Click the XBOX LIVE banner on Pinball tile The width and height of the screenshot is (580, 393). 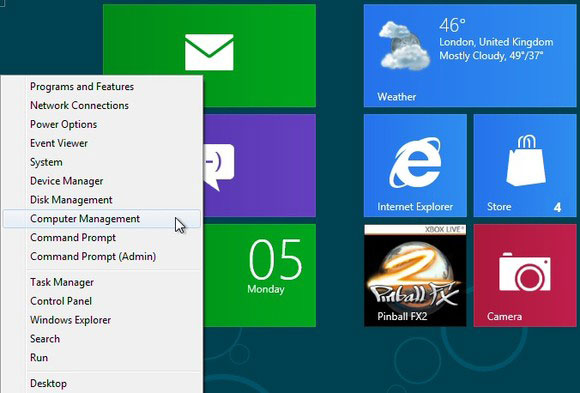[415, 229]
